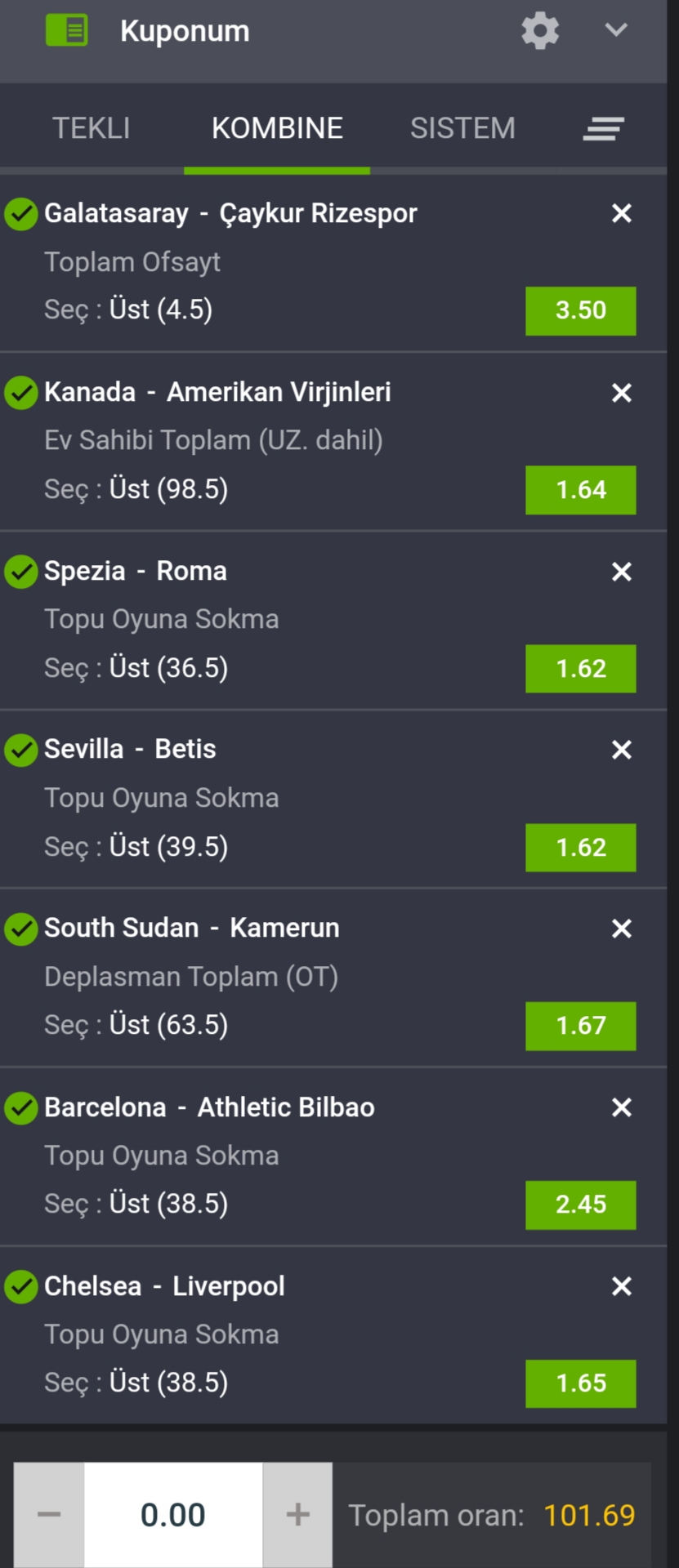Remove Kanada - Amerikan Virjinleri bet
The height and width of the screenshot is (1568, 679).
click(622, 393)
